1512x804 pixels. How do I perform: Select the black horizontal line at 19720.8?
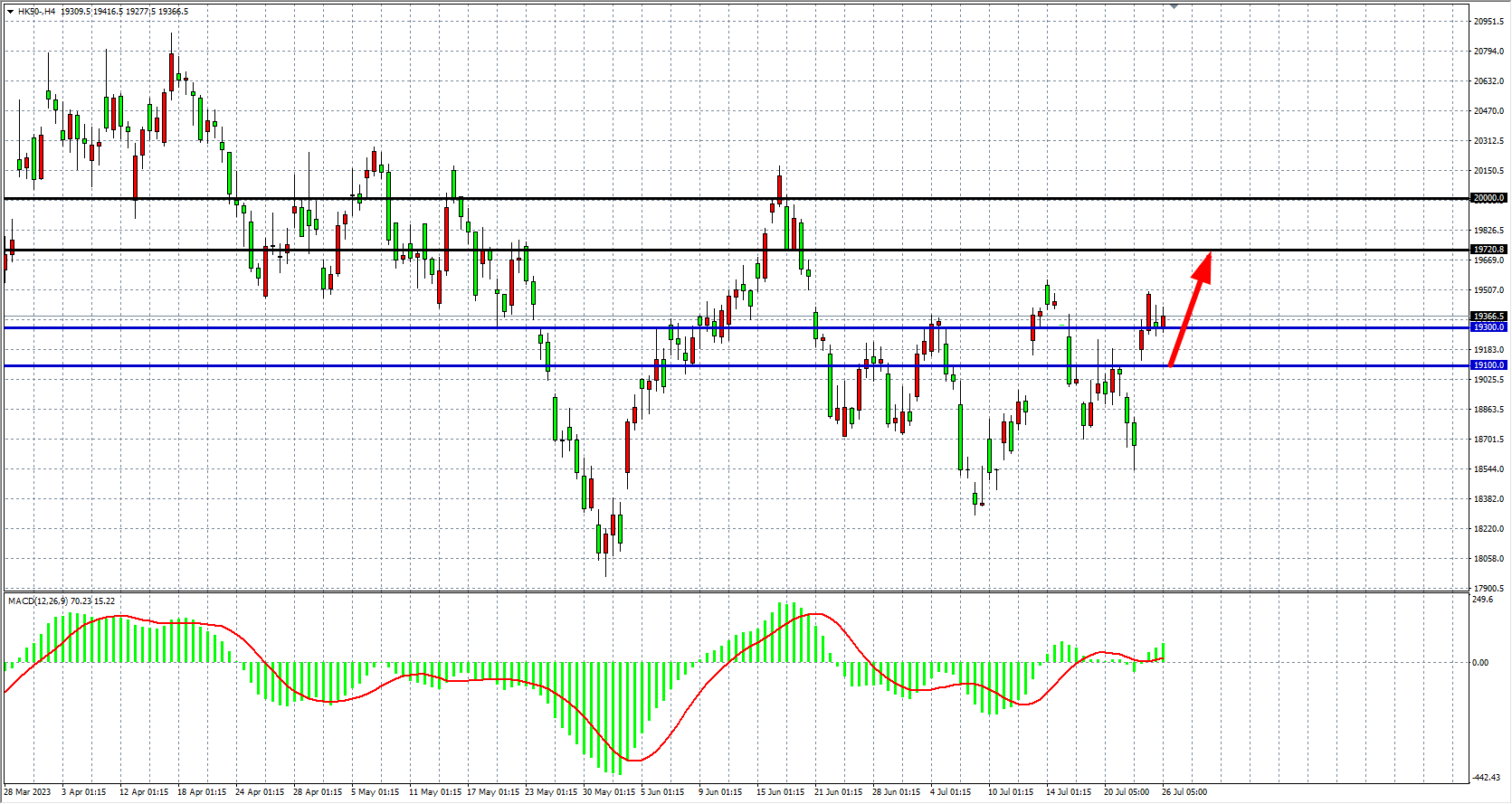coord(633,250)
